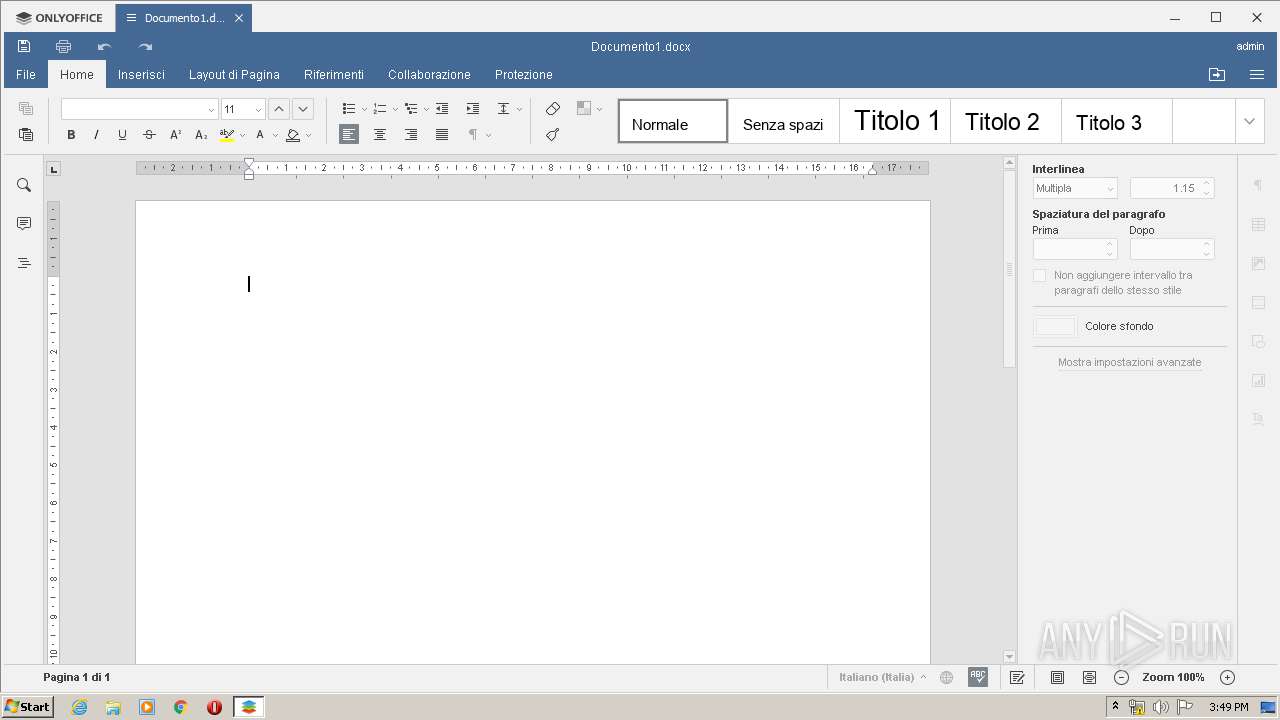Center align text
The image size is (1280, 720).
pyautogui.click(x=380, y=134)
